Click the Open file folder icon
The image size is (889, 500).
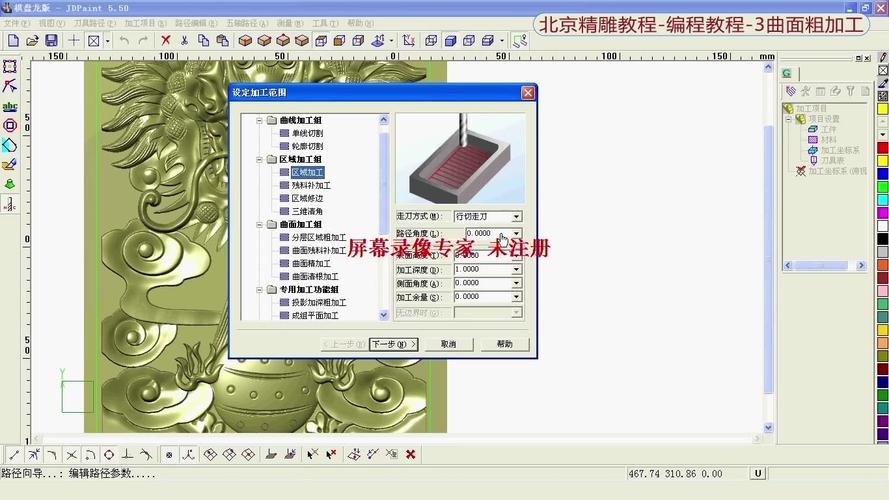tap(32, 40)
